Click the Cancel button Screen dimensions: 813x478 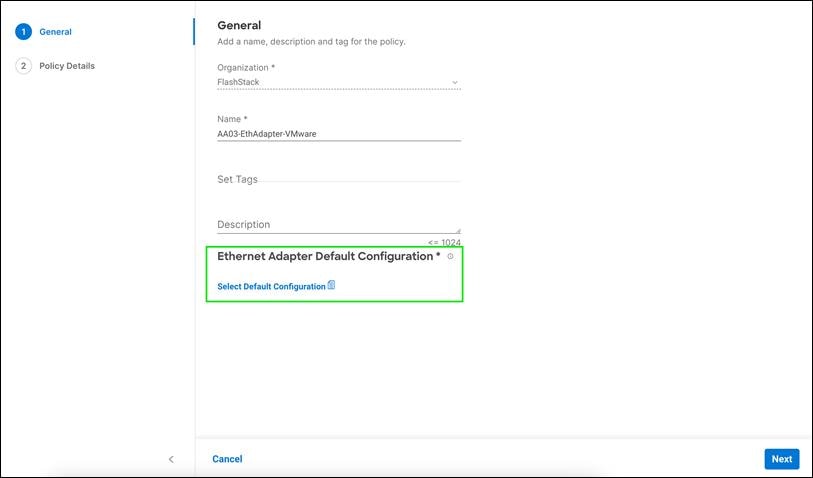227,459
